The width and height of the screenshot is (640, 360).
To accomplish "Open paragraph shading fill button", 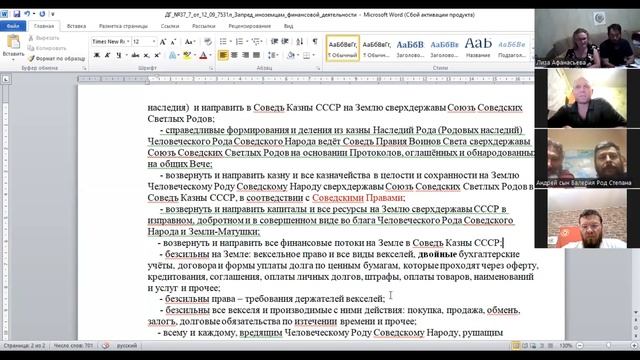I will (290, 55).
